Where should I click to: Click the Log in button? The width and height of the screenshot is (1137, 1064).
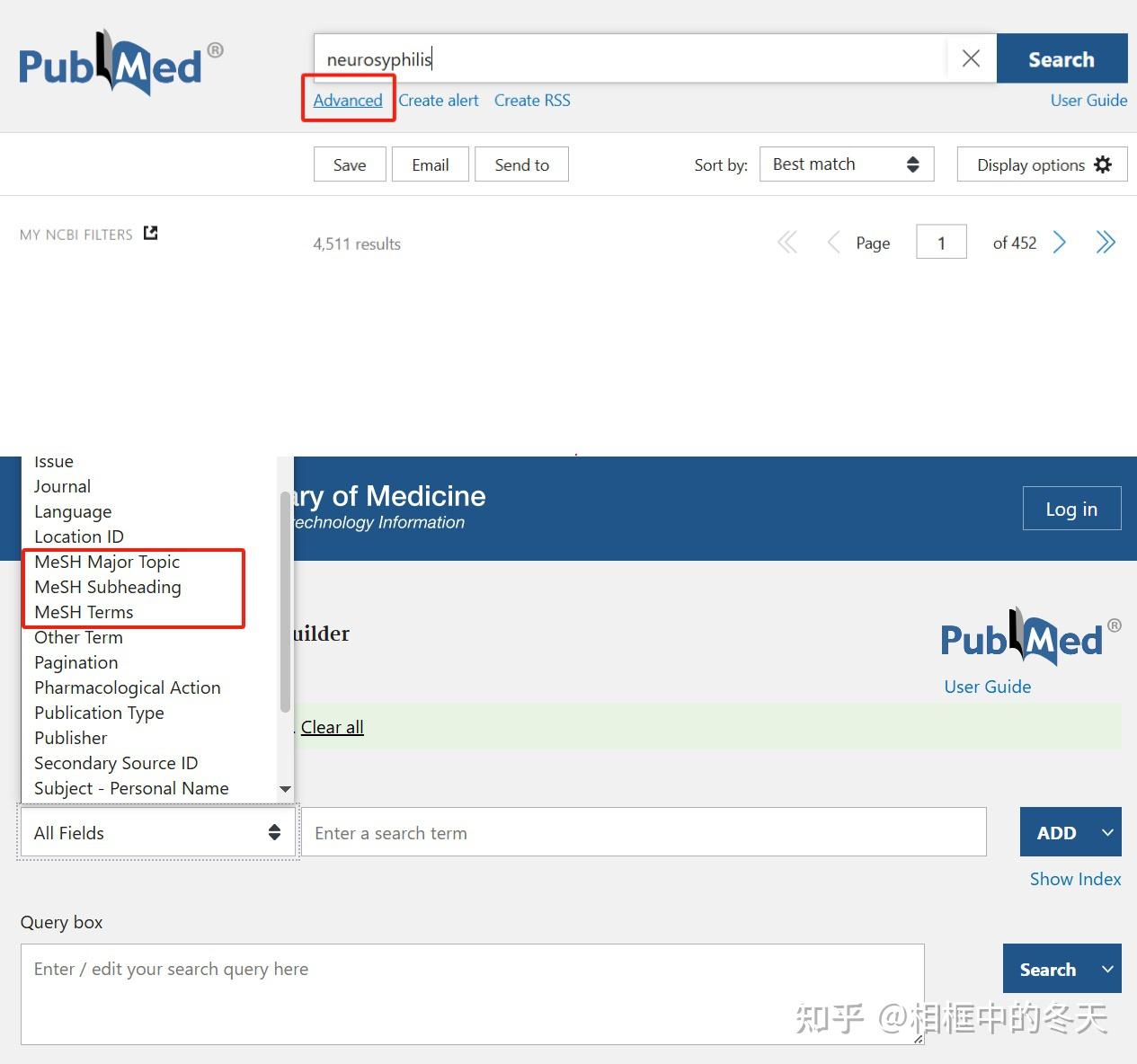click(x=1071, y=508)
